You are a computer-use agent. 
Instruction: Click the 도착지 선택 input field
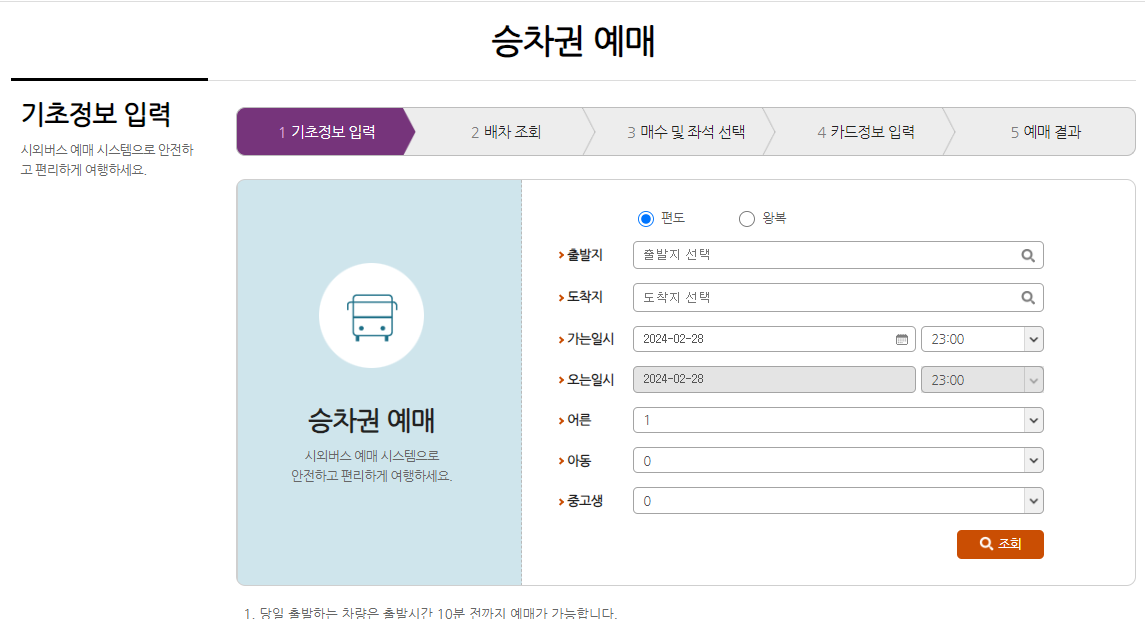(800, 297)
